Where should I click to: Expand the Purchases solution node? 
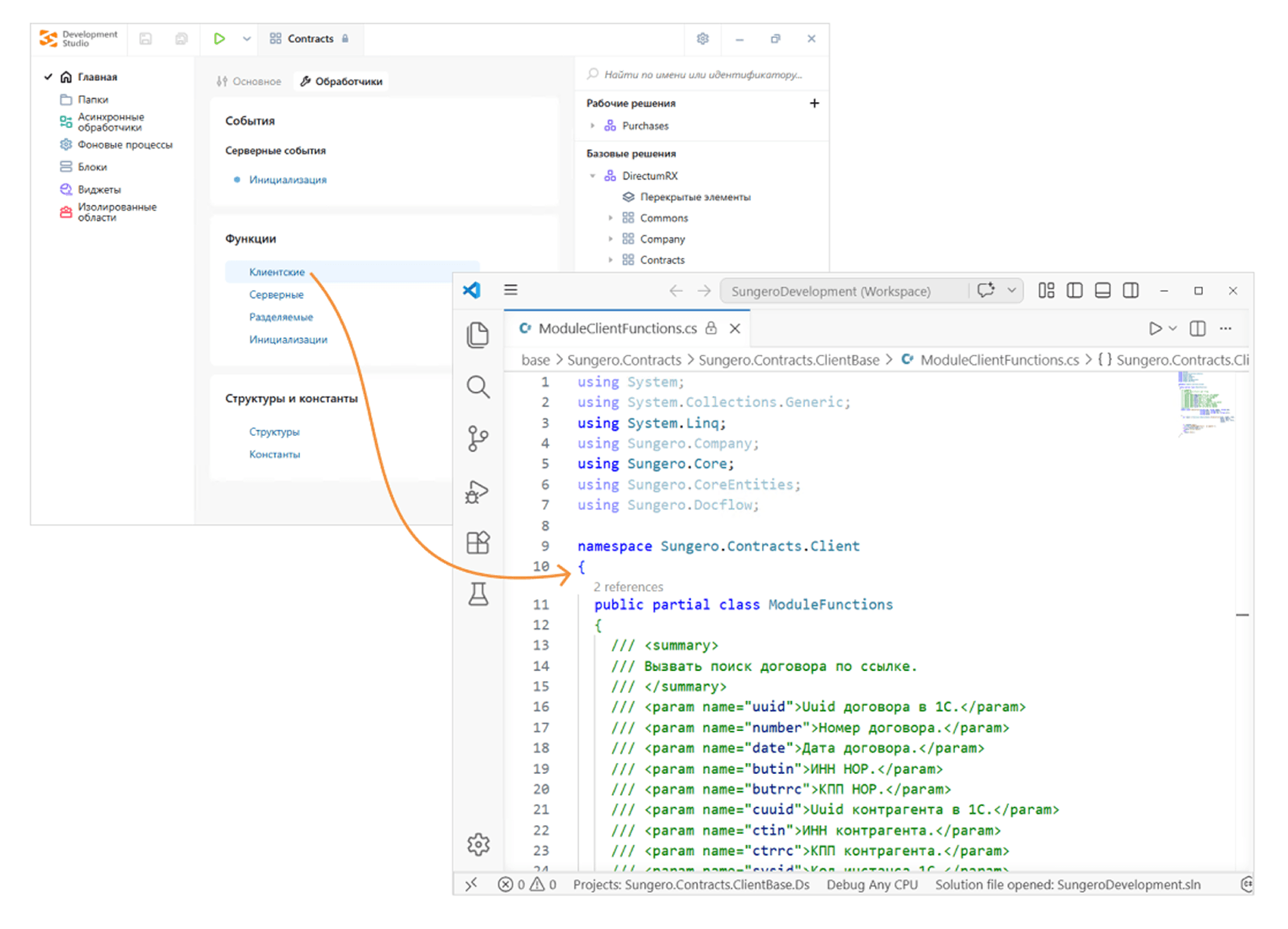pos(593,126)
